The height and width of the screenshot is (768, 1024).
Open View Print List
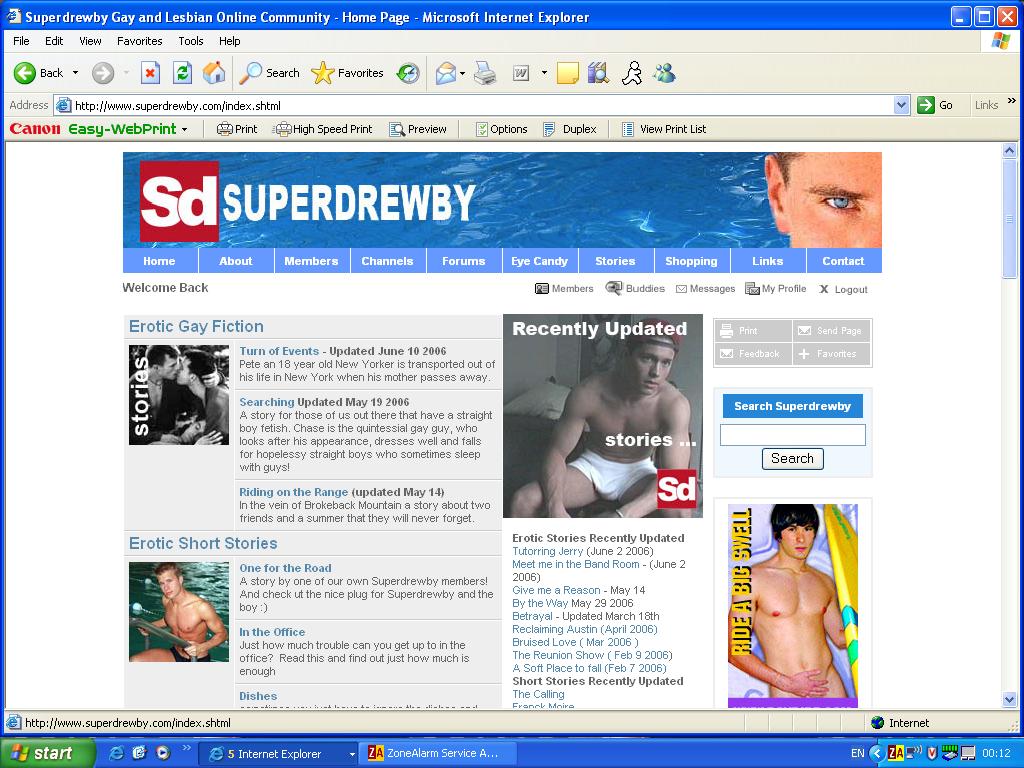click(x=664, y=129)
